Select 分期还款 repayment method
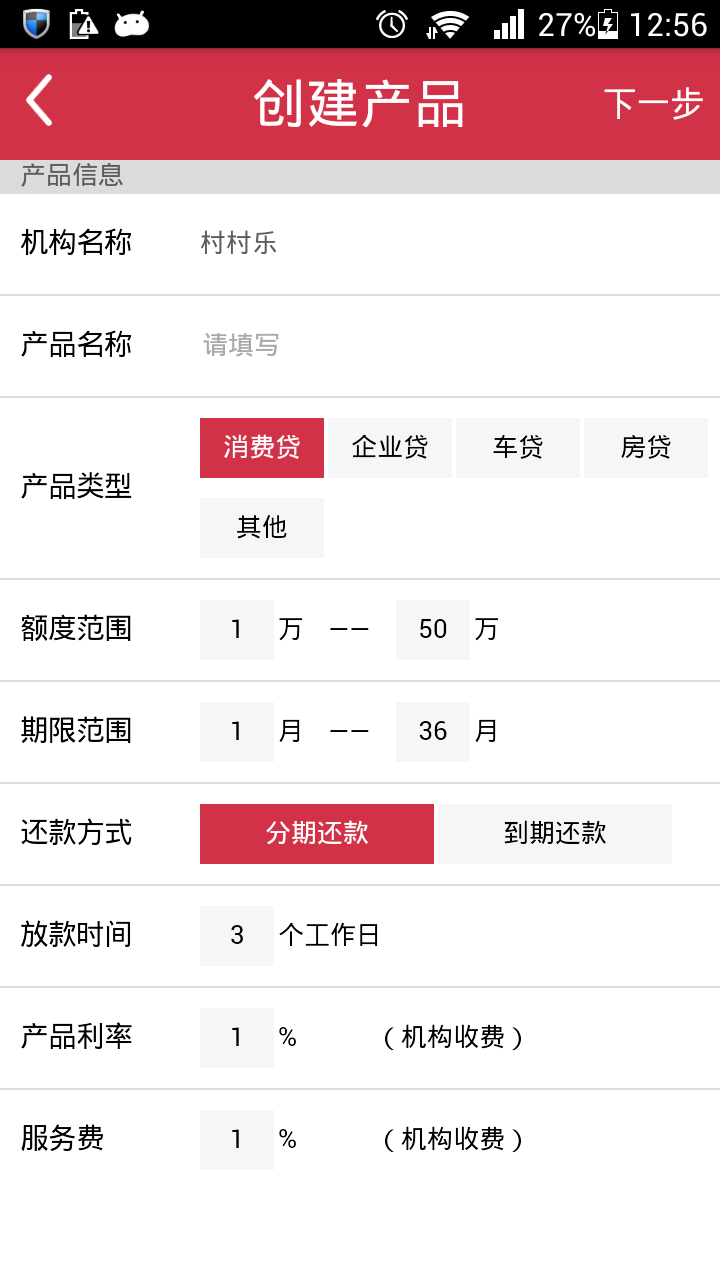 point(317,834)
